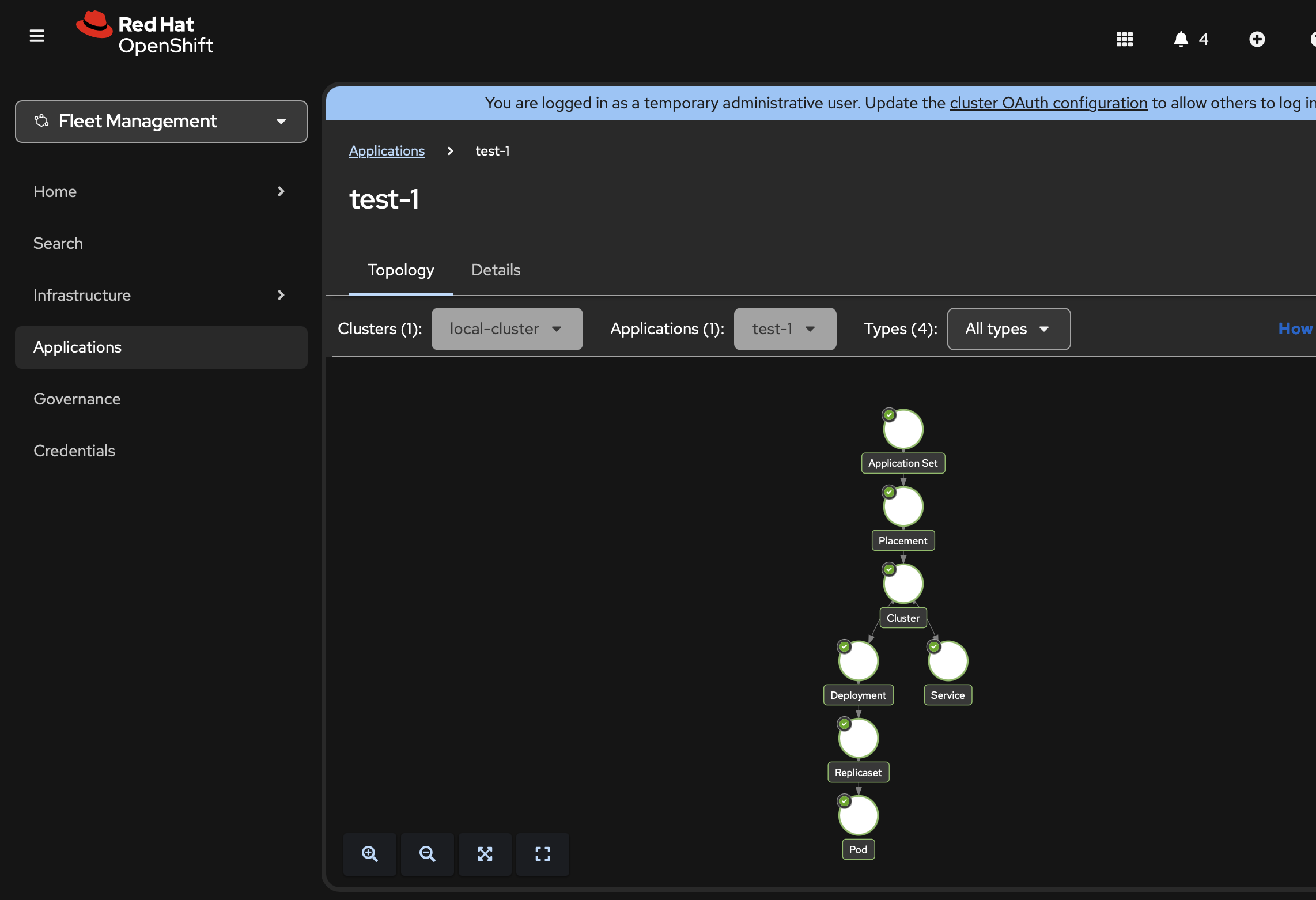Select the Pod topology node
The height and width of the screenshot is (900, 1316).
click(858, 815)
